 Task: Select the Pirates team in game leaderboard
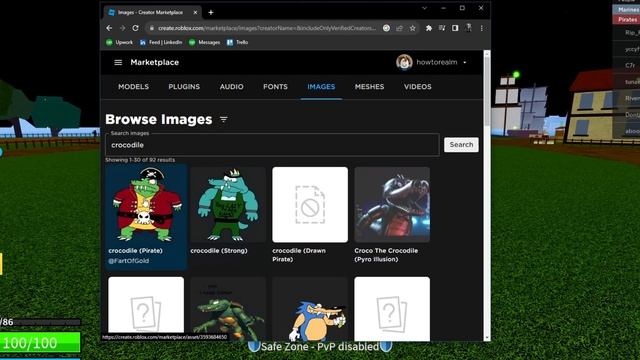(627, 20)
